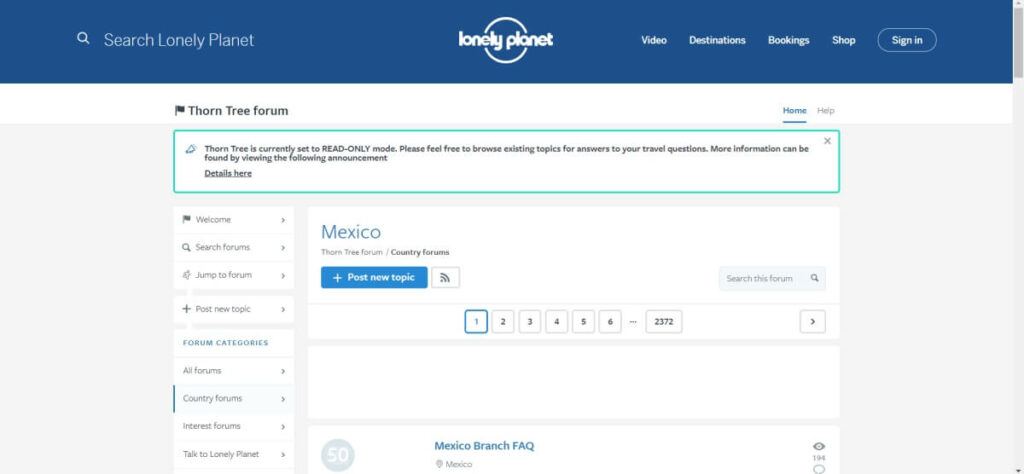Click the Thorn Tree forum flag icon
Viewport: 1024px width, 474px height.
[x=180, y=110]
